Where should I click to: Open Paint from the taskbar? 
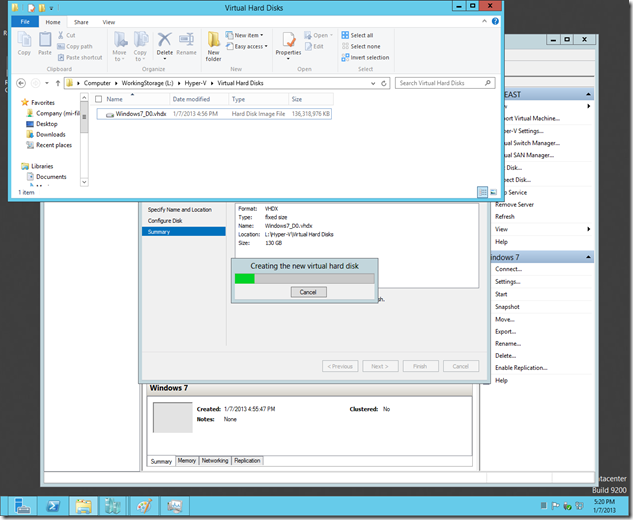click(144, 505)
